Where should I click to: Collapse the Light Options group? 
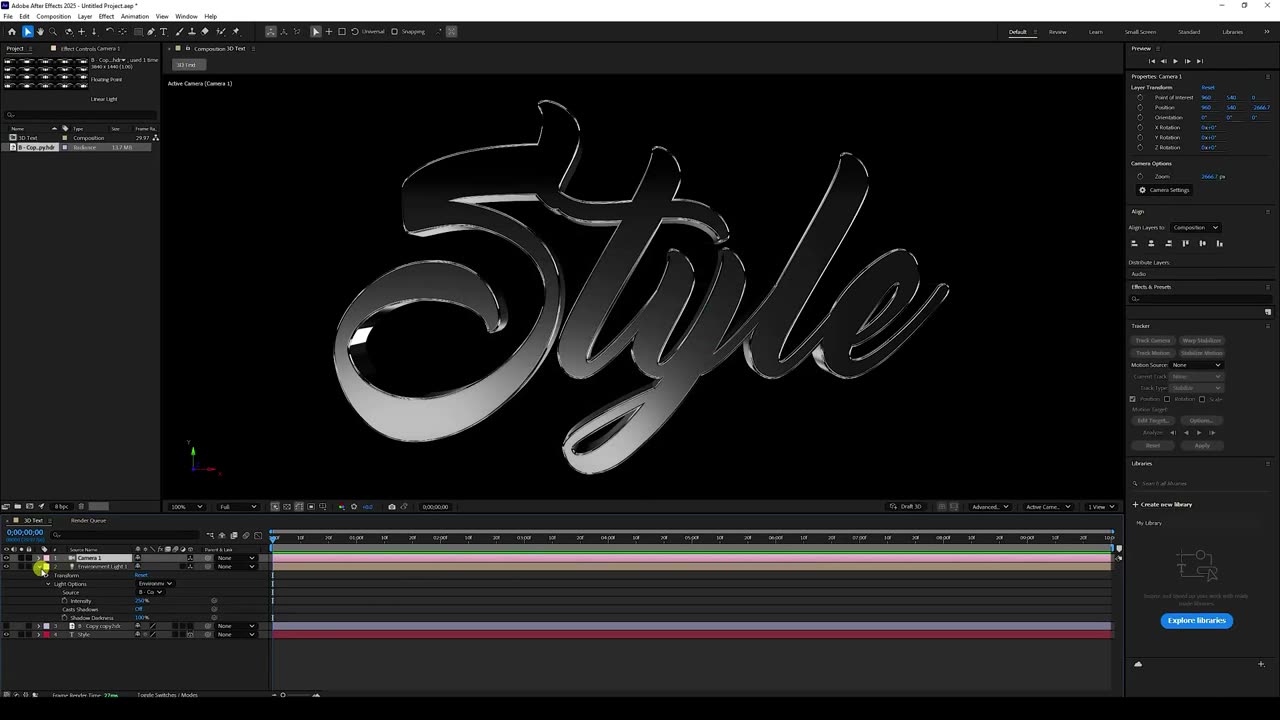[x=48, y=584]
